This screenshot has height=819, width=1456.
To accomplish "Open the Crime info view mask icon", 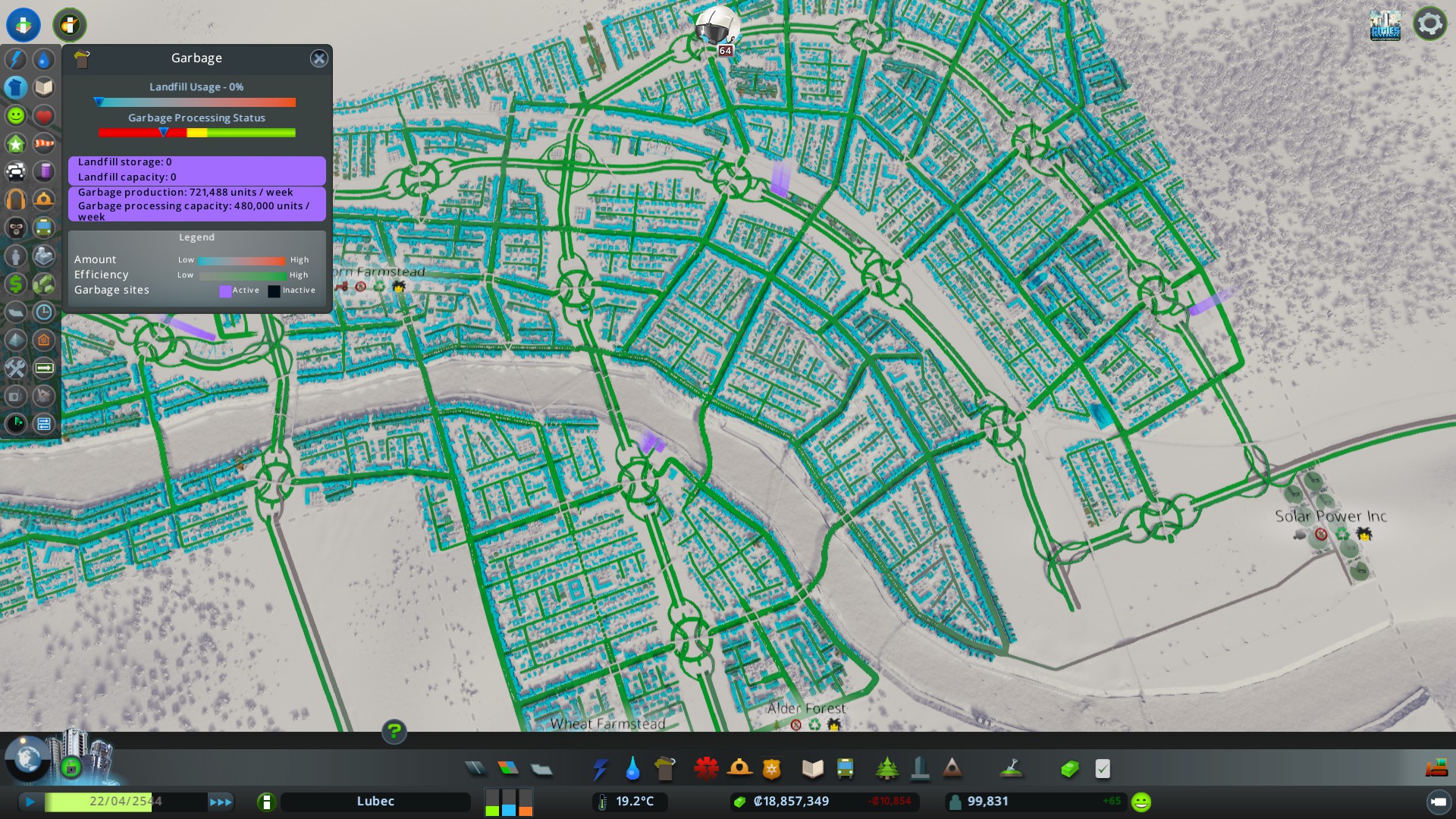I will (x=16, y=227).
